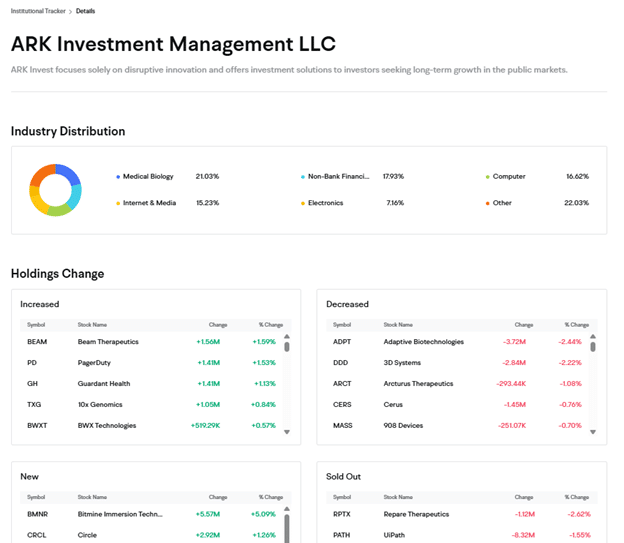Click the Increased table scrollbar thumb
624x543 pixels.
click(x=287, y=347)
